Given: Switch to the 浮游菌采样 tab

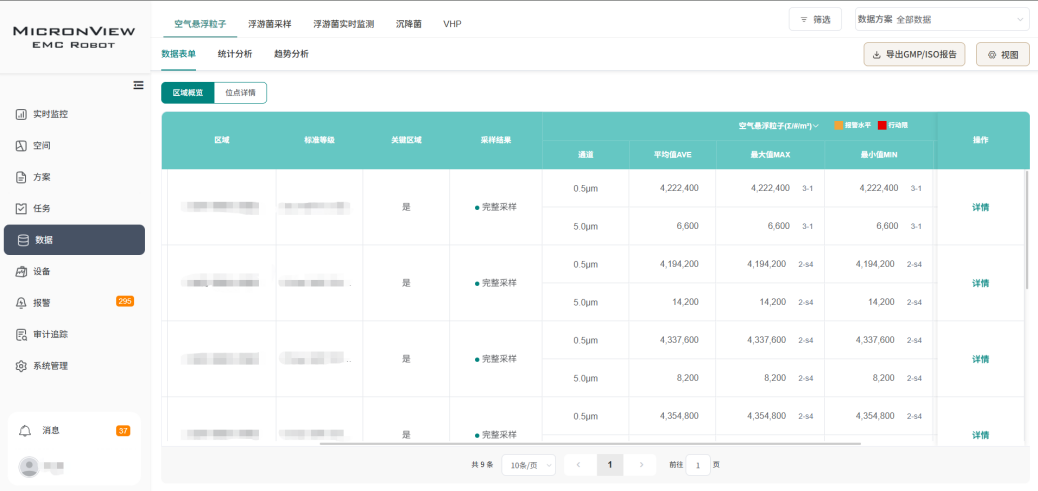Looking at the screenshot, I should 269,22.
